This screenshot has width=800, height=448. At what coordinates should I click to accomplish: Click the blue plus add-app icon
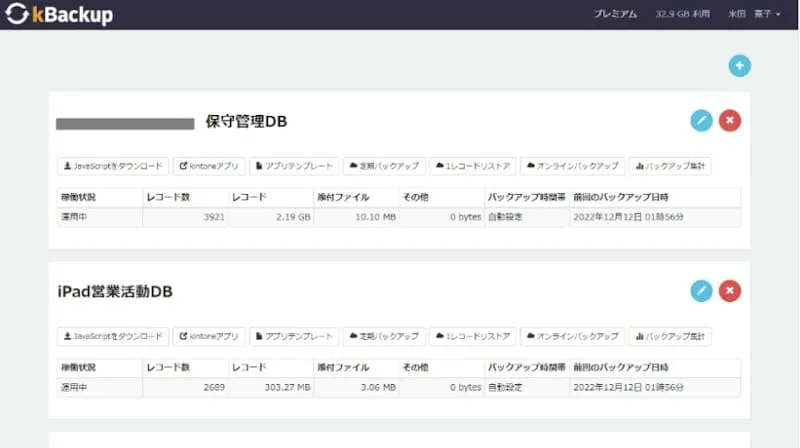click(739, 66)
